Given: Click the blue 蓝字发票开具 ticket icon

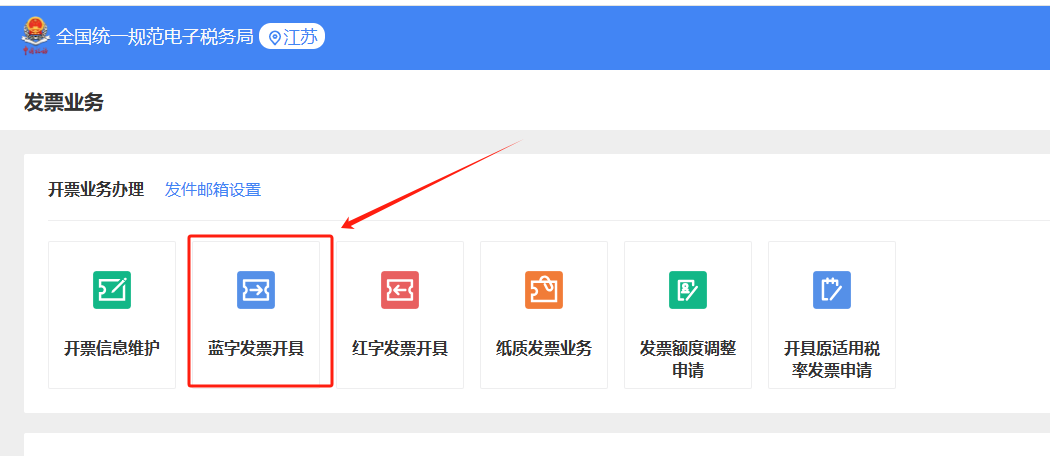Looking at the screenshot, I should coord(256,290).
